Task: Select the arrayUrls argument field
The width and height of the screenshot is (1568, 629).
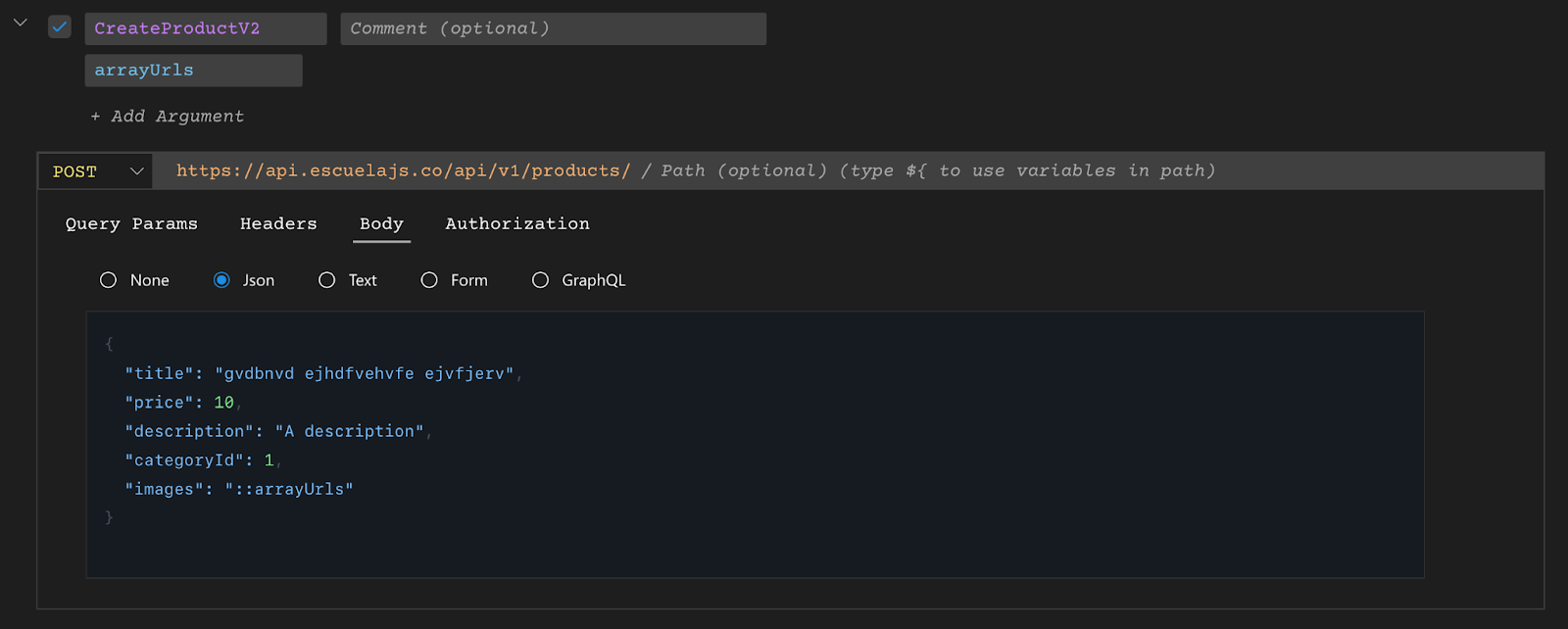Action: pyautogui.click(x=193, y=71)
